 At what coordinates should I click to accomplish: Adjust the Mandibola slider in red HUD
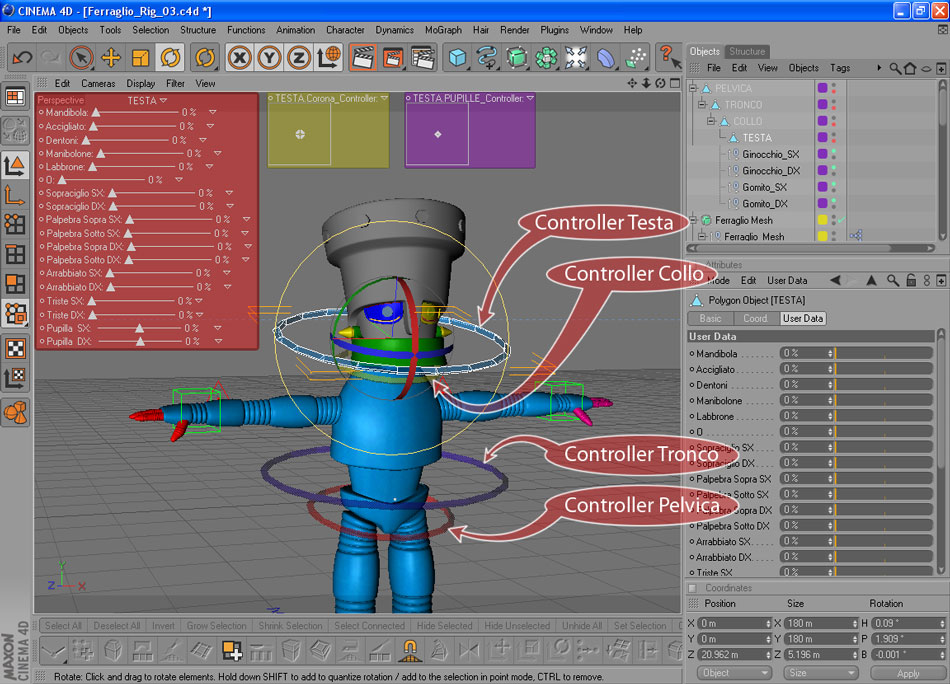point(96,113)
